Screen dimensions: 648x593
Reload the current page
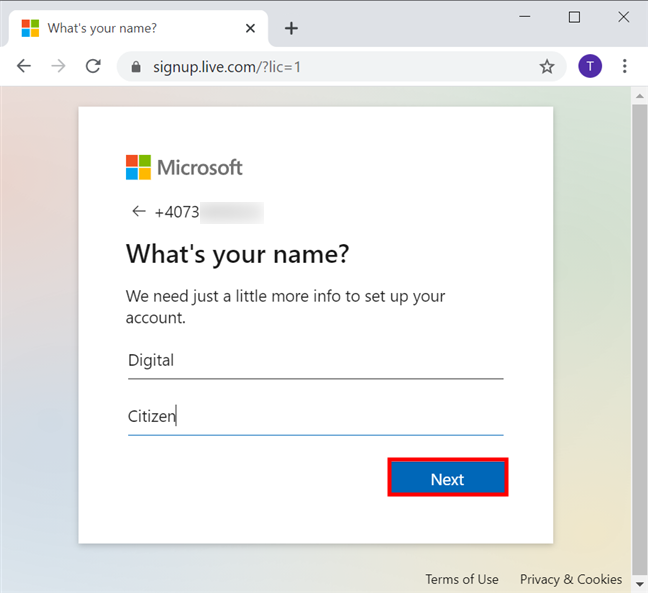pyautogui.click(x=93, y=67)
